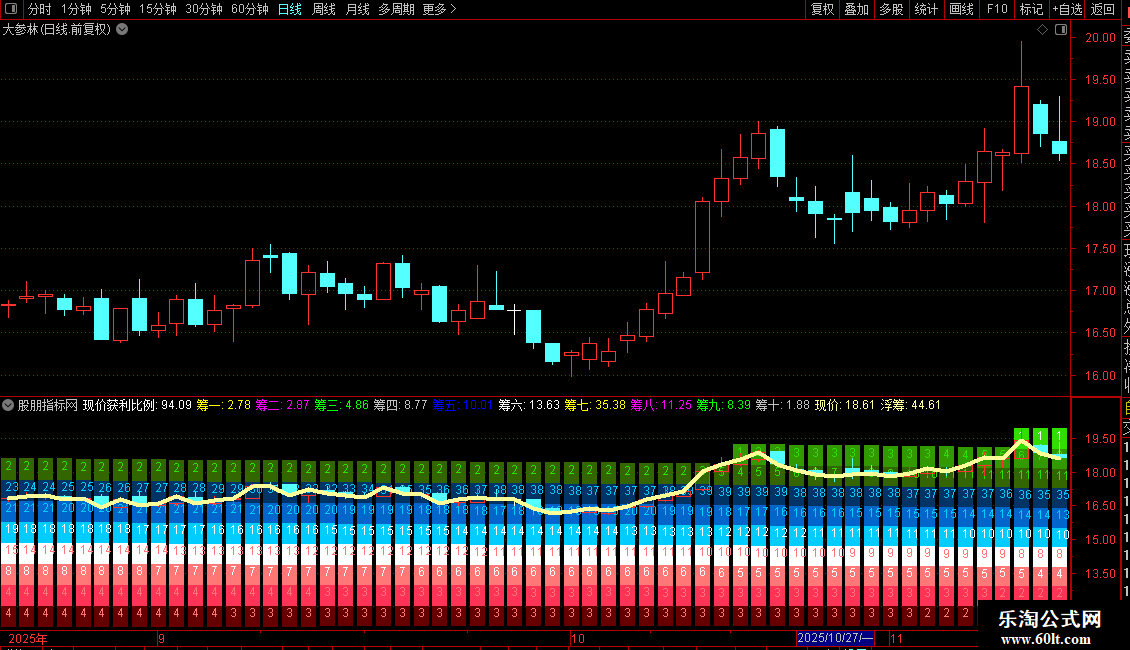Toggle the left panel icon in top-left corner
Image resolution: width=1130 pixels, height=650 pixels.
(11, 9)
